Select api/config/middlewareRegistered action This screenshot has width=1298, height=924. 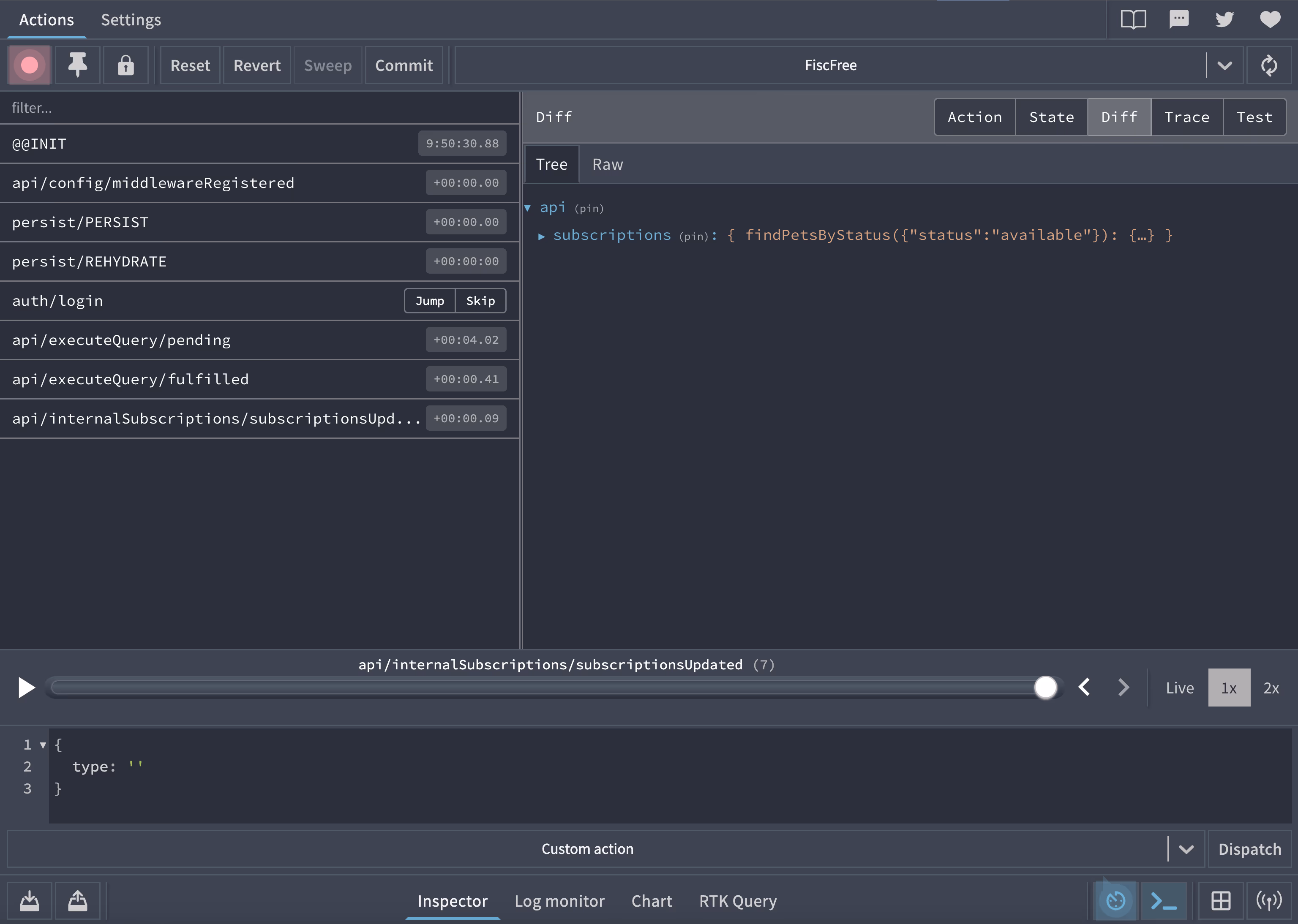tap(259, 183)
